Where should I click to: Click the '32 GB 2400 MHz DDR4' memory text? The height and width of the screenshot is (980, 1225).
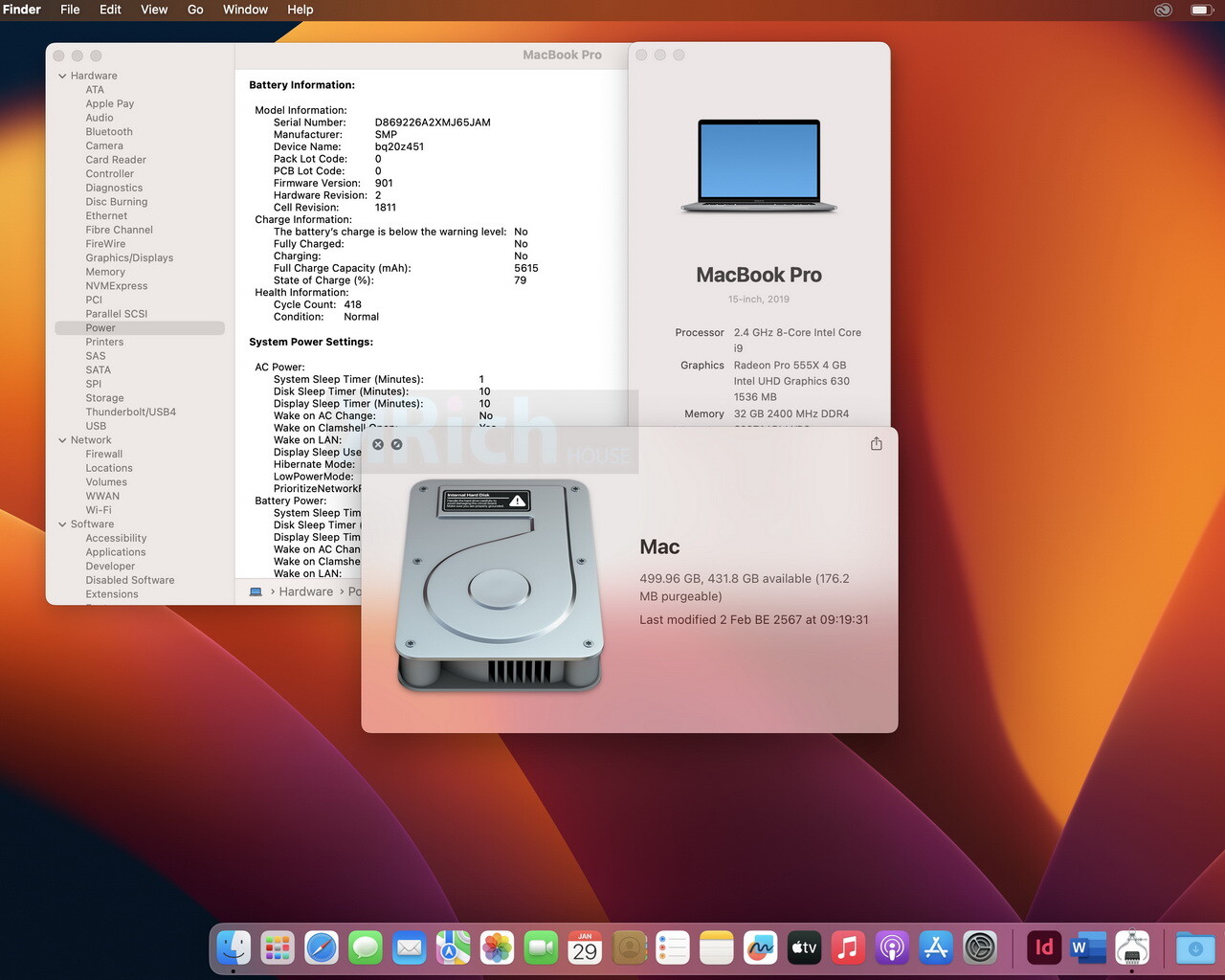point(791,414)
